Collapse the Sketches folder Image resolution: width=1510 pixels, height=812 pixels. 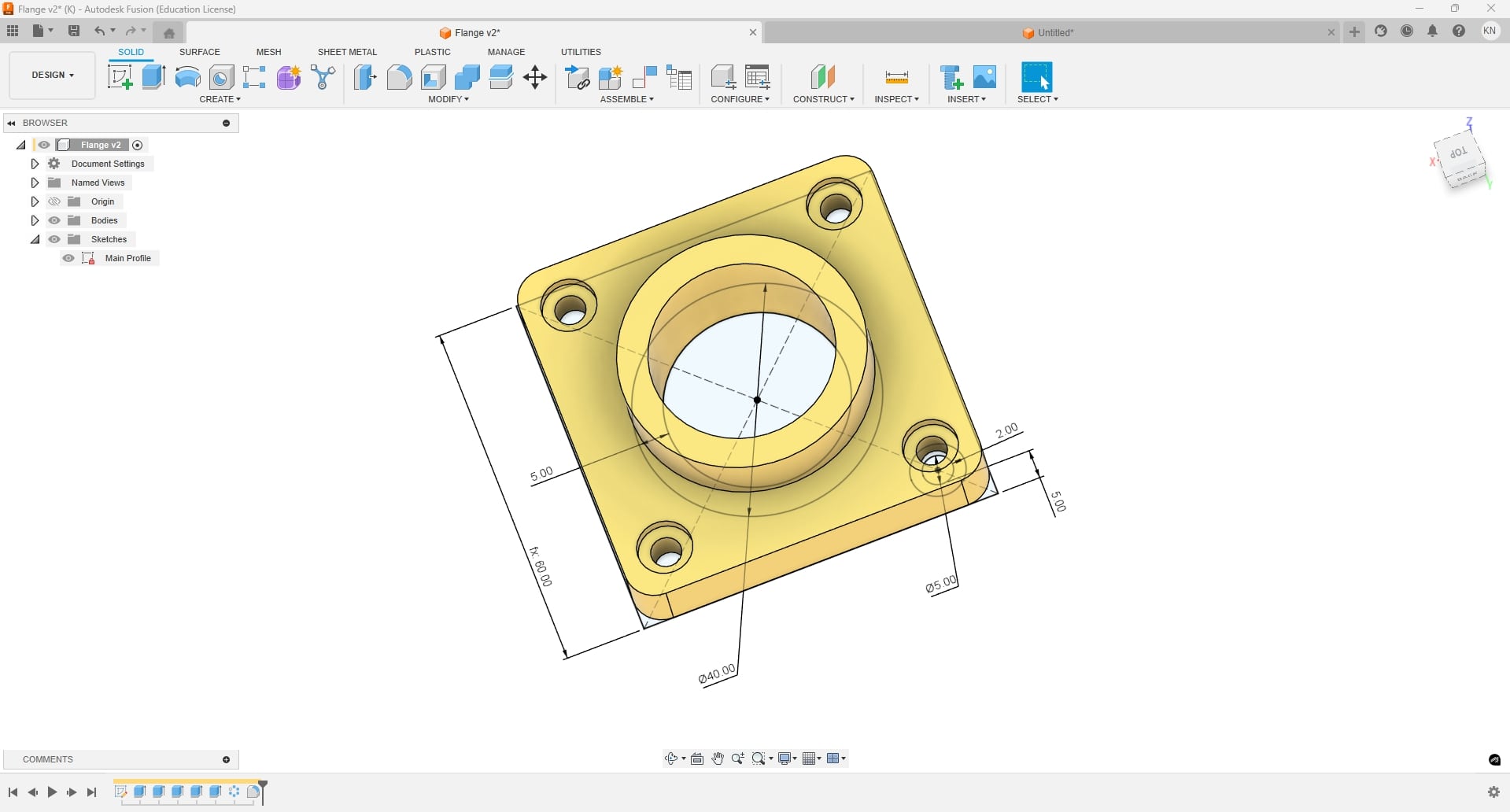tap(35, 239)
